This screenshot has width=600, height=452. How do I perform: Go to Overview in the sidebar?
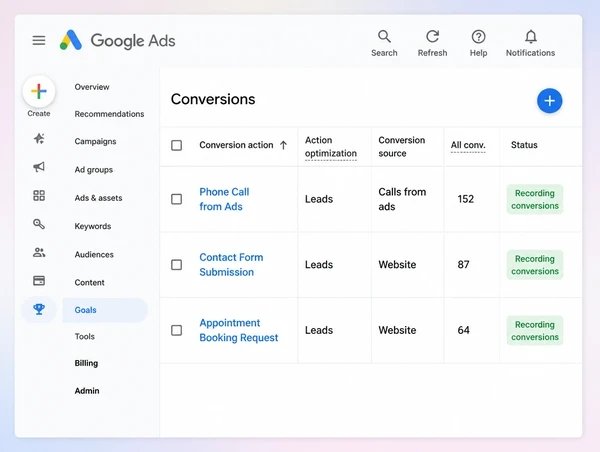tap(92, 87)
